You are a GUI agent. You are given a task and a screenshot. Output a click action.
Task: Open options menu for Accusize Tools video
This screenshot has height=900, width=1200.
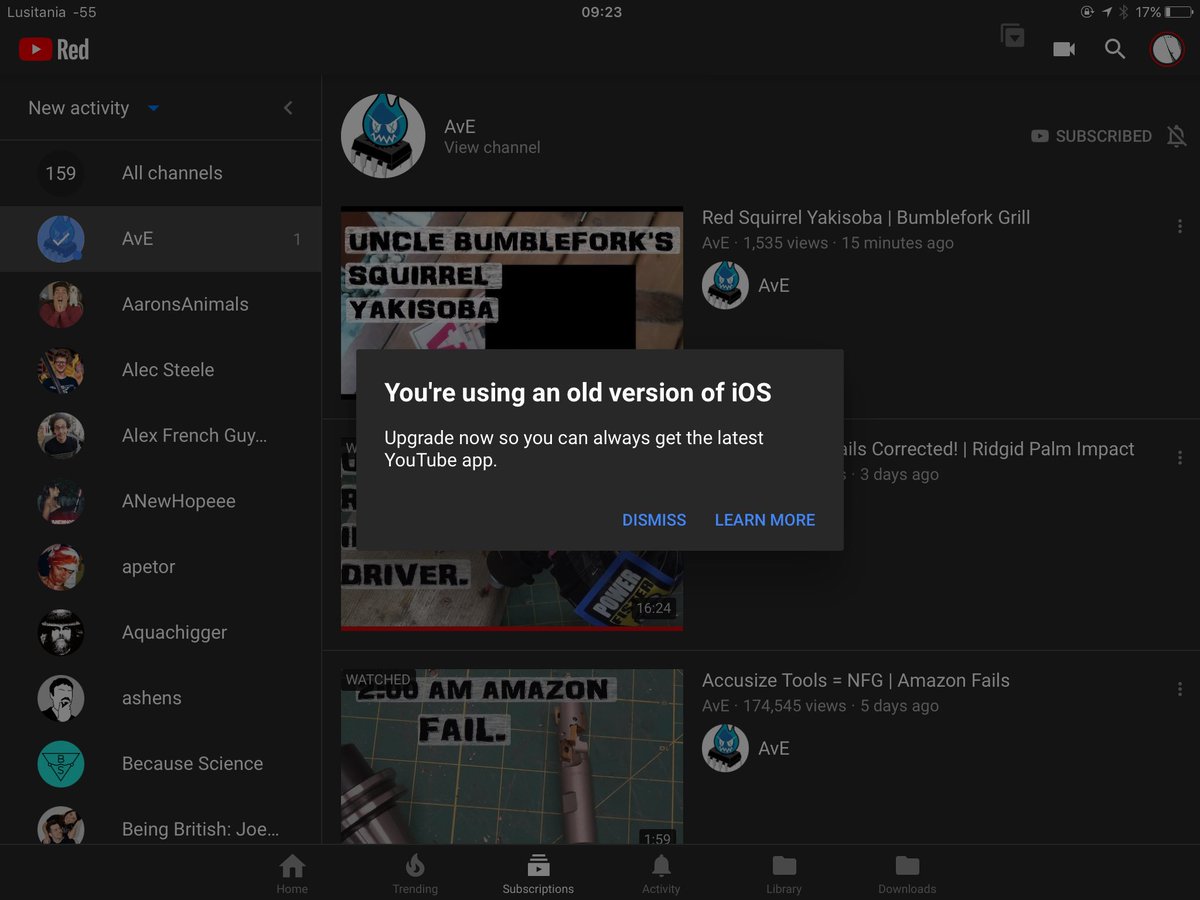1180,689
